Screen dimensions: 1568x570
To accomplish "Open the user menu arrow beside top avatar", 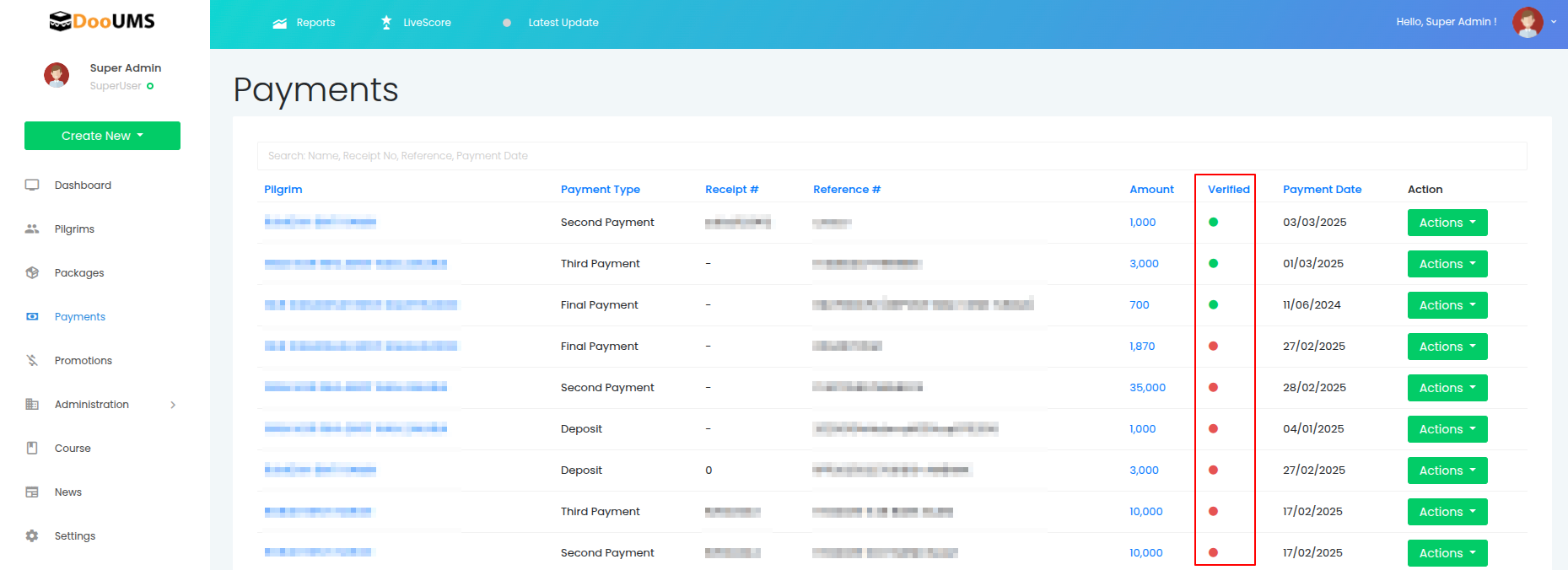I will click(1554, 22).
